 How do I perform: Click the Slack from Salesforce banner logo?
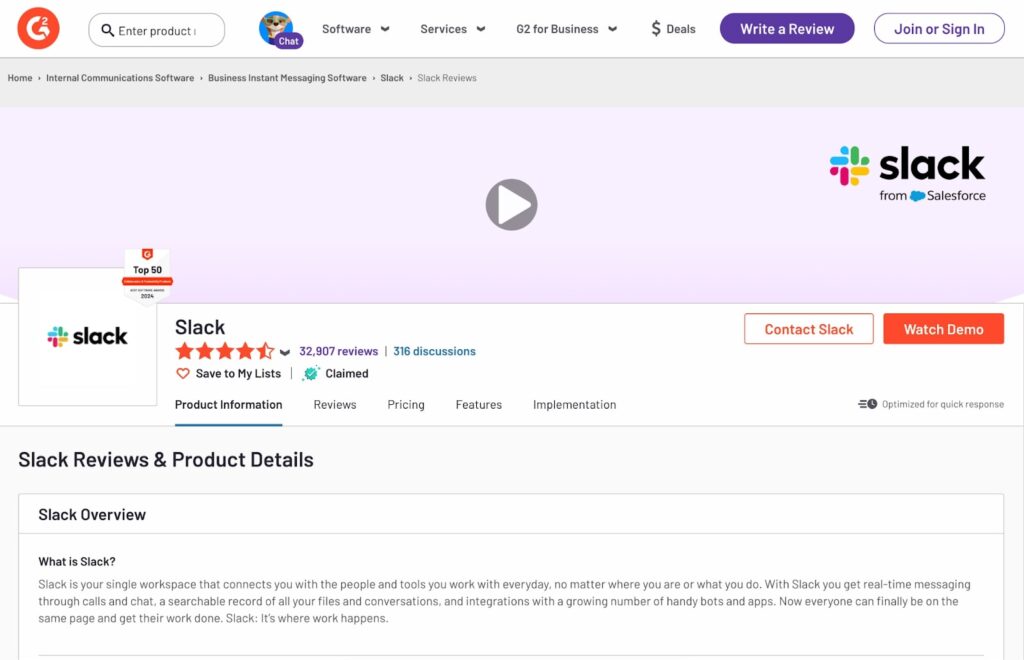[907, 173]
